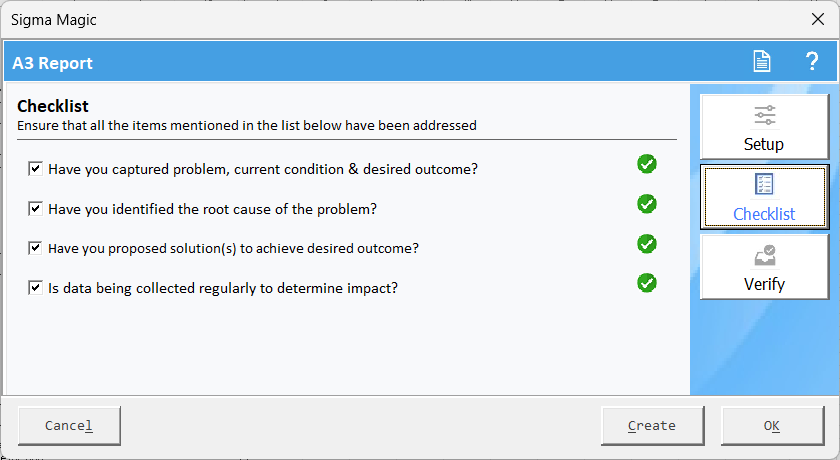Image resolution: width=840 pixels, height=460 pixels.
Task: Open the Verify tab
Action: [x=764, y=284]
